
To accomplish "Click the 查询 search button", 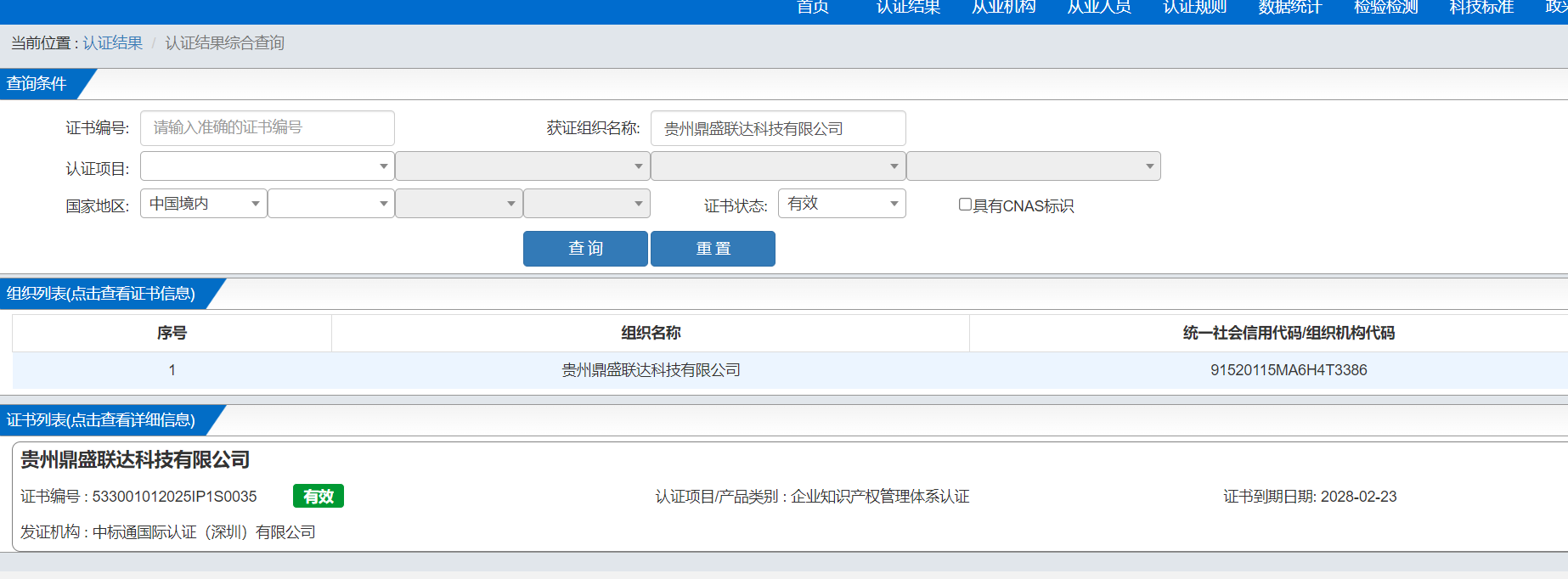I will 585,249.
